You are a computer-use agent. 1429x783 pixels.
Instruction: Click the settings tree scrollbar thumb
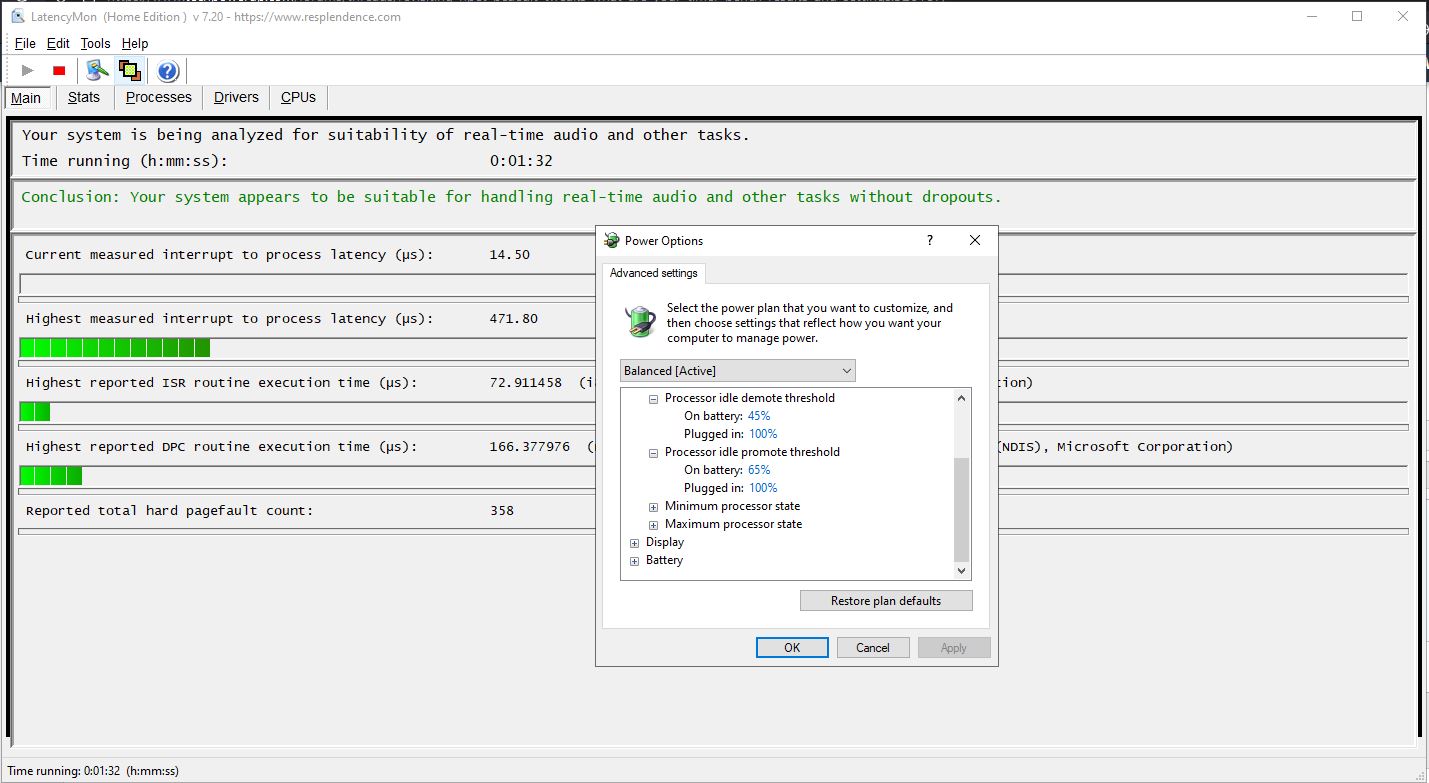pos(962,510)
